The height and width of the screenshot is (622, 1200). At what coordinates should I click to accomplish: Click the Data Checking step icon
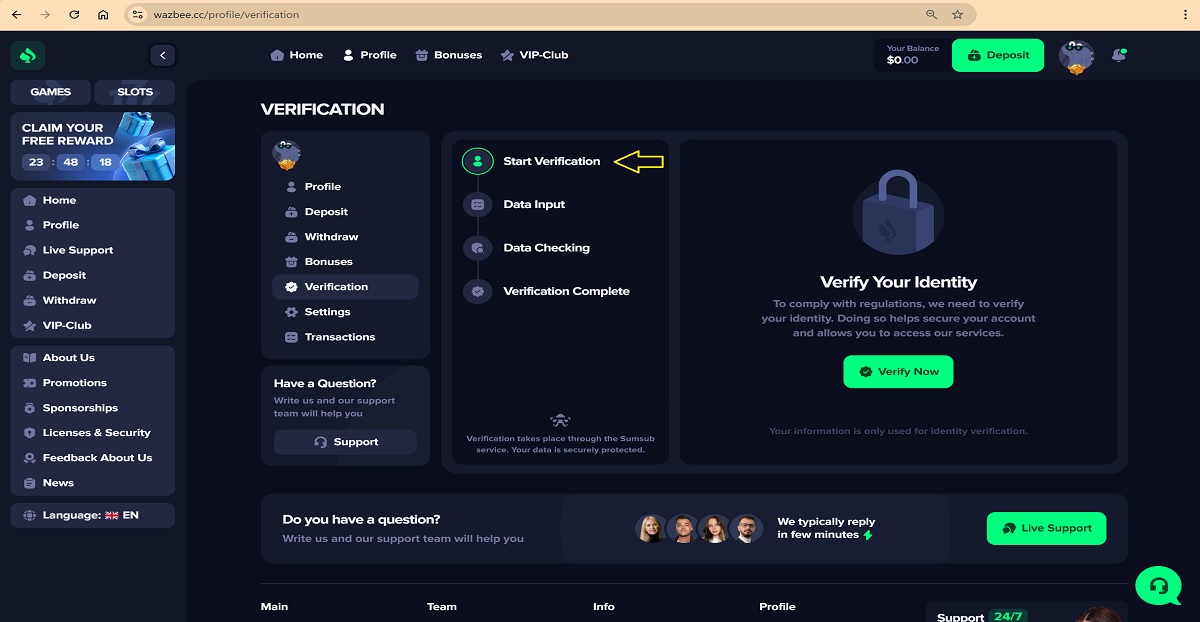tap(477, 248)
